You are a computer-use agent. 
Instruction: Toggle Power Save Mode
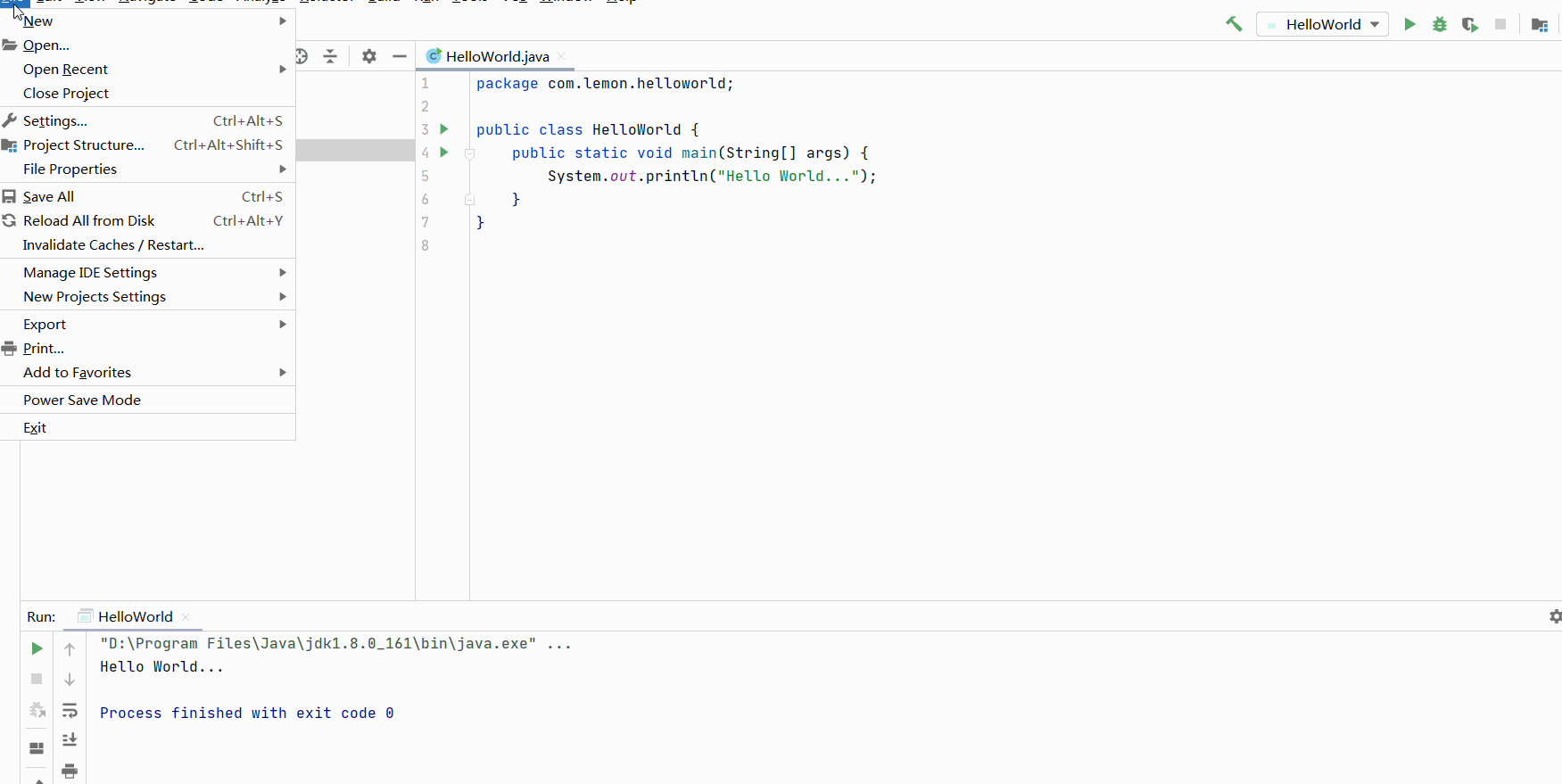click(148, 400)
